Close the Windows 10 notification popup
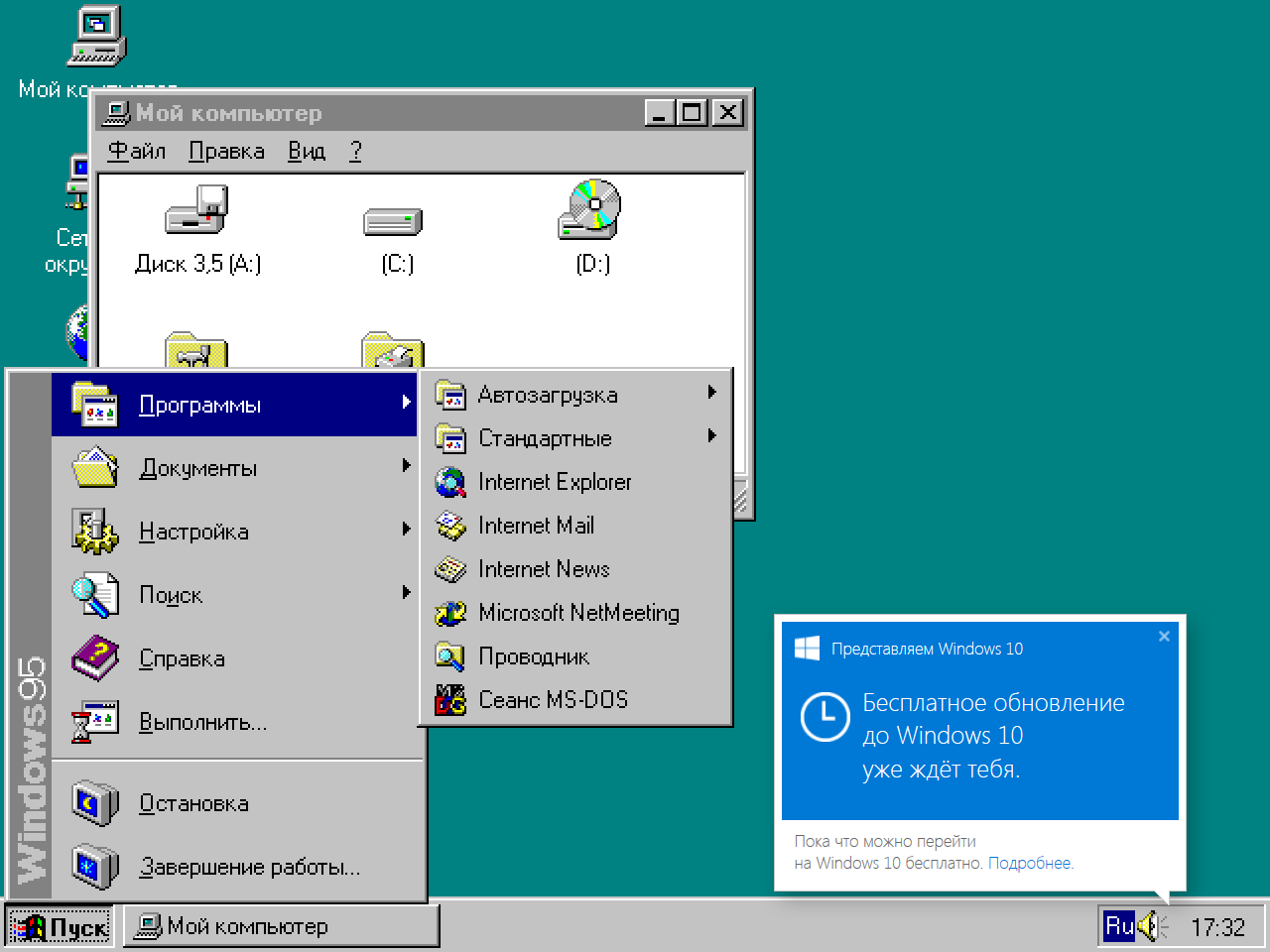 click(x=1164, y=637)
